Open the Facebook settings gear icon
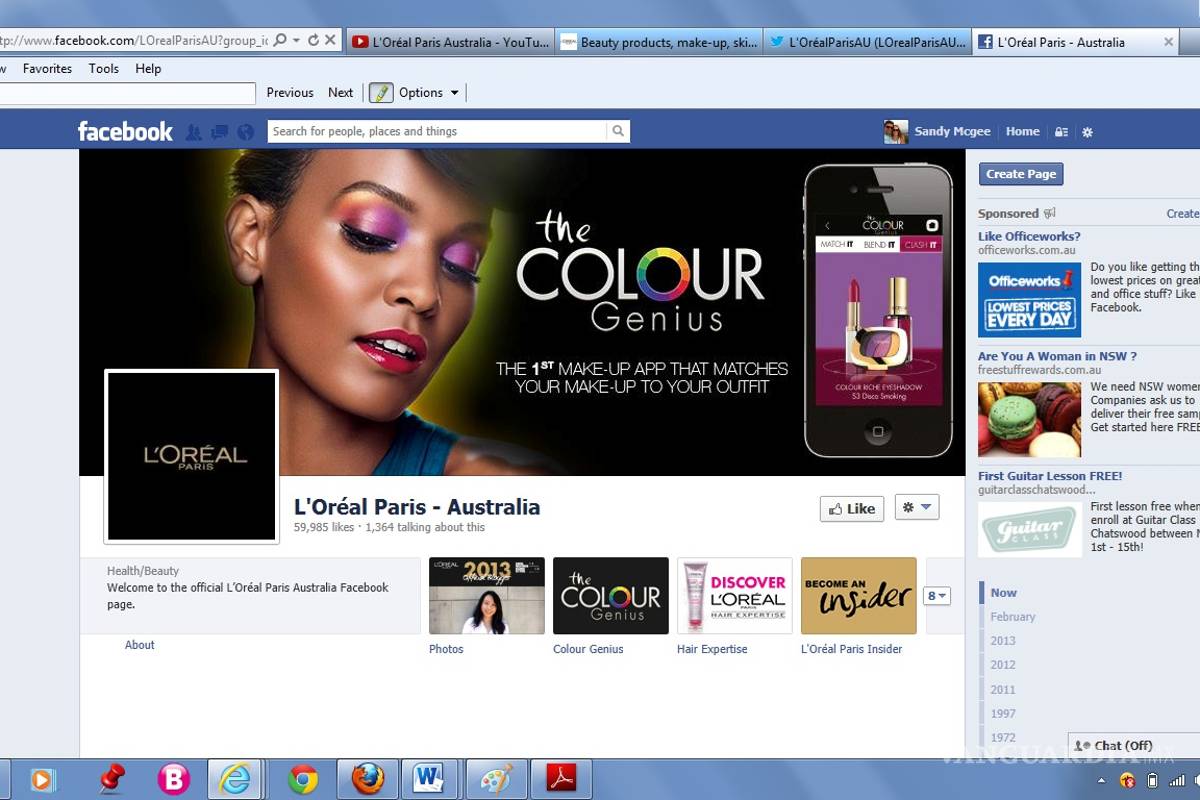 1087,132
